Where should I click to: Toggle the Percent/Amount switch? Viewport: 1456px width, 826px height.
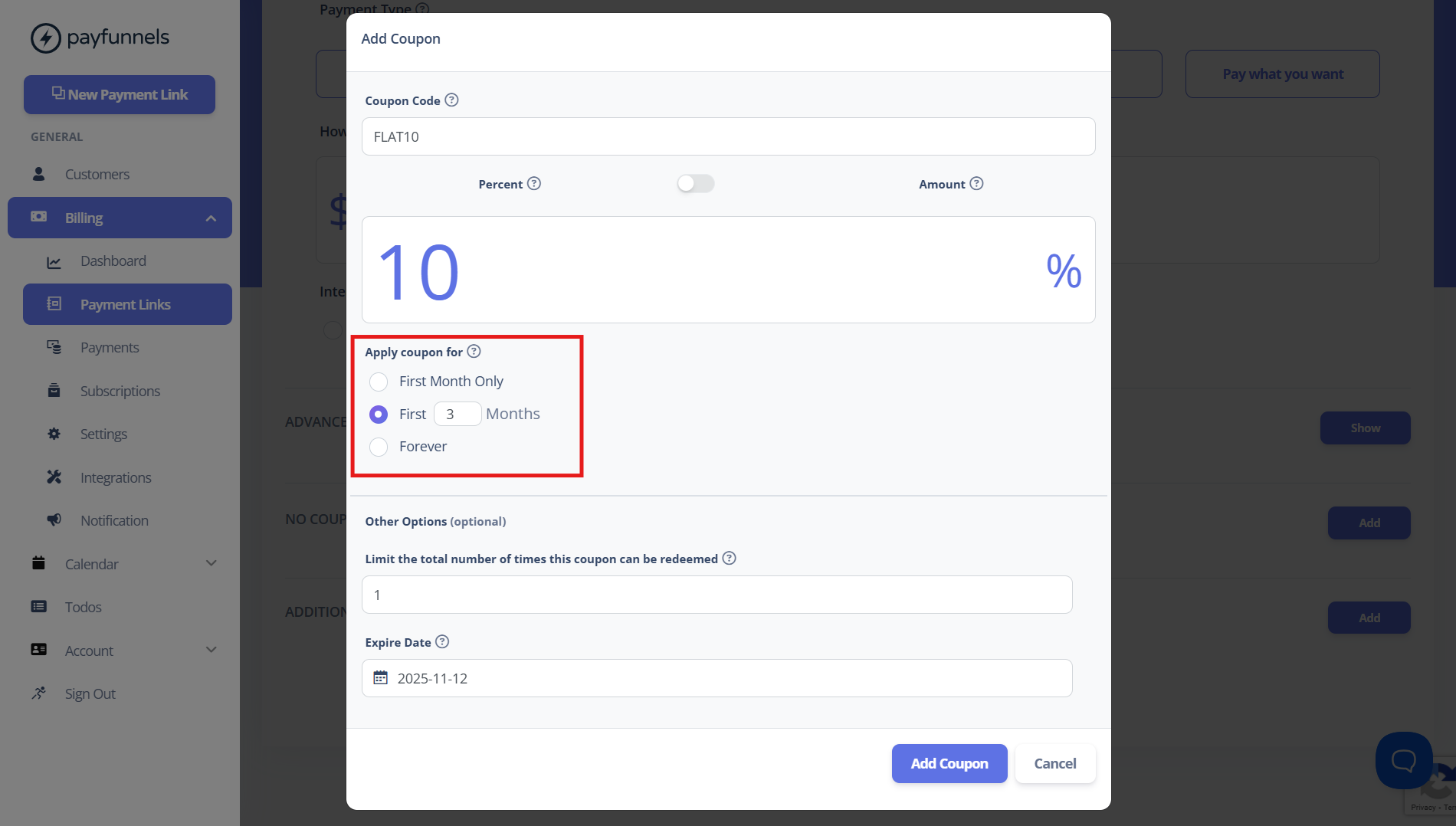696,183
